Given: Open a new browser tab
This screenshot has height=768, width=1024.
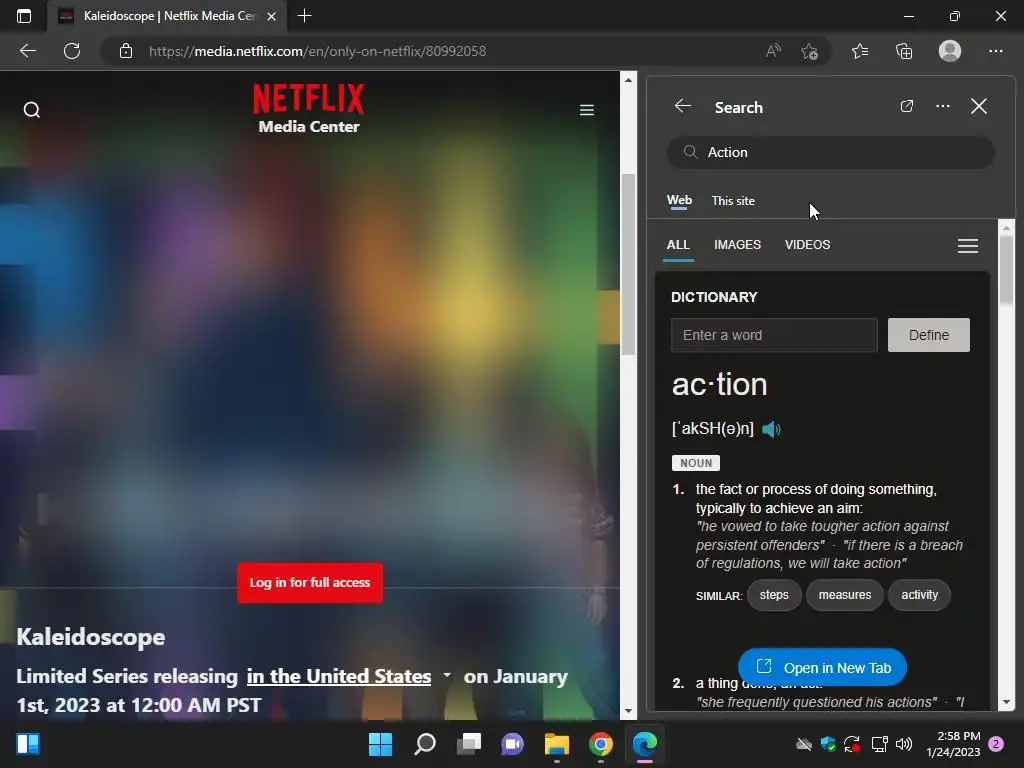Looking at the screenshot, I should (x=304, y=16).
